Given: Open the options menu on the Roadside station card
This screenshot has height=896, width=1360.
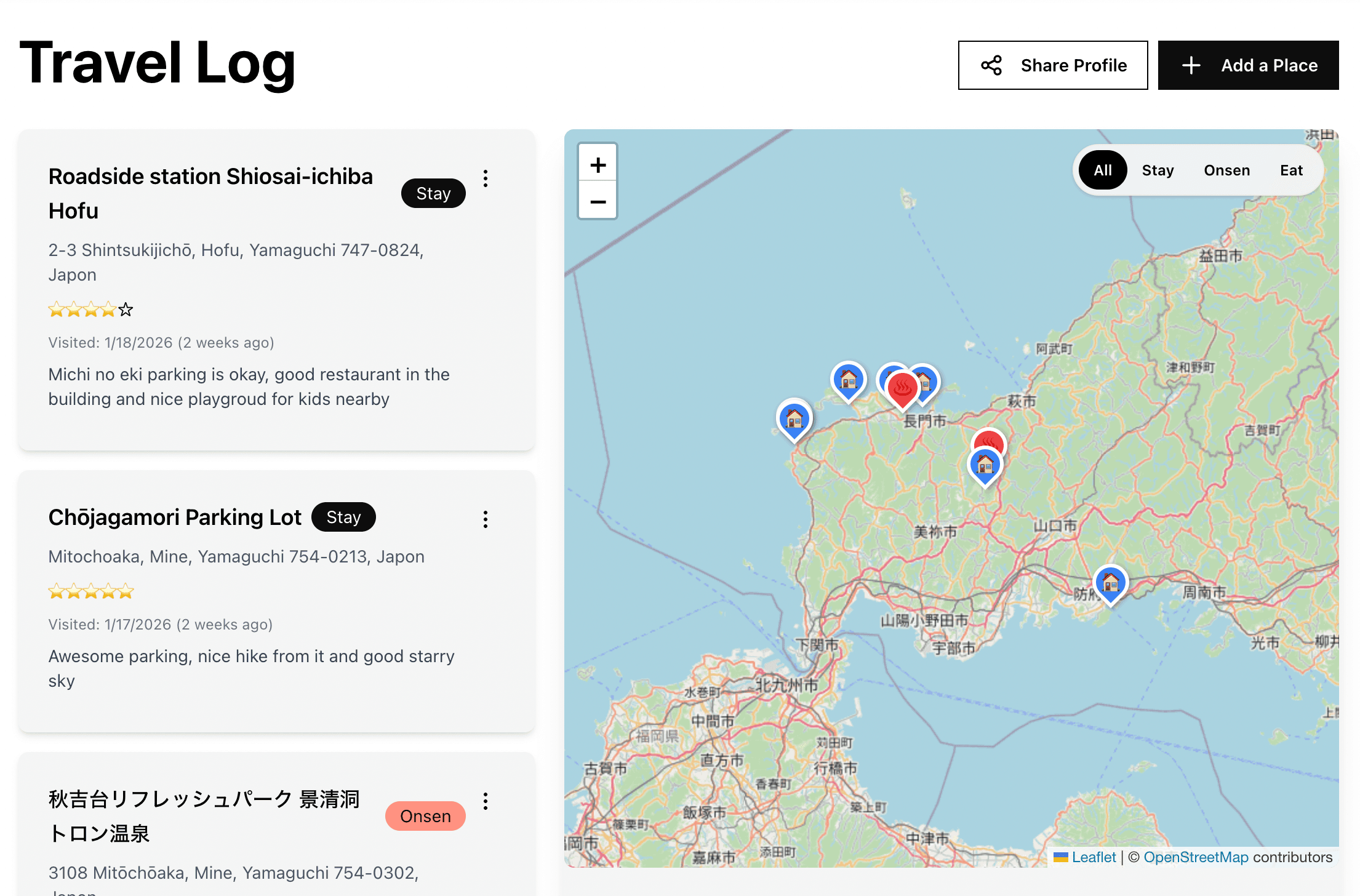Looking at the screenshot, I should point(486,179).
